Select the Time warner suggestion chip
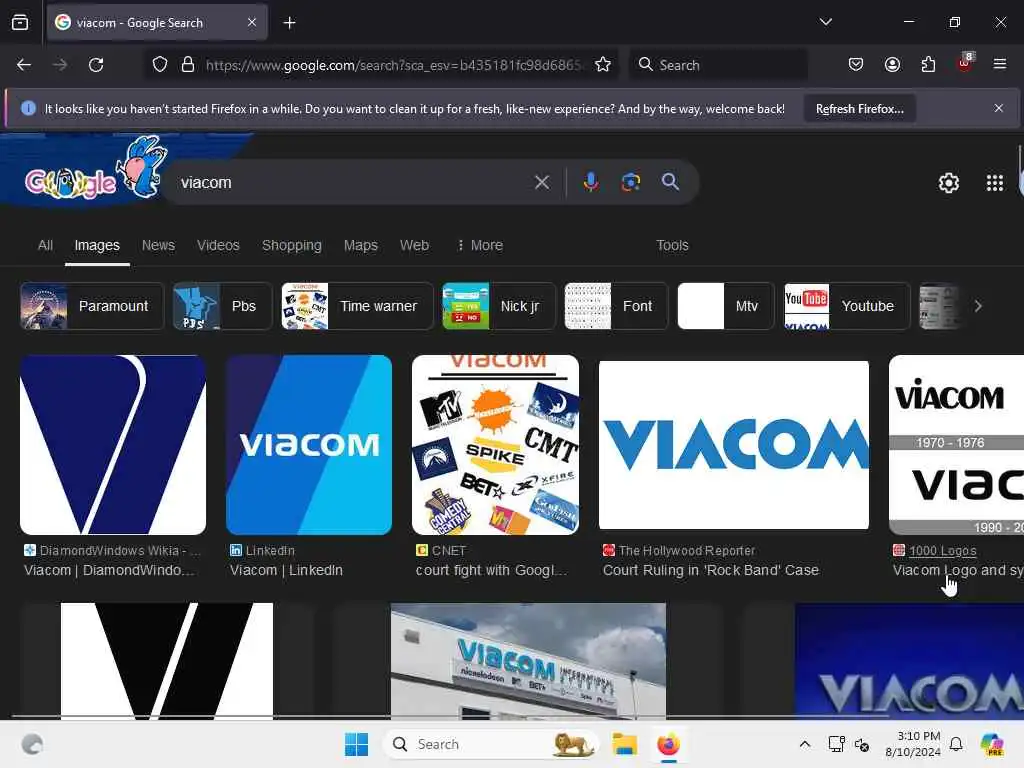Screen dimensions: 1024x768 point(357,306)
